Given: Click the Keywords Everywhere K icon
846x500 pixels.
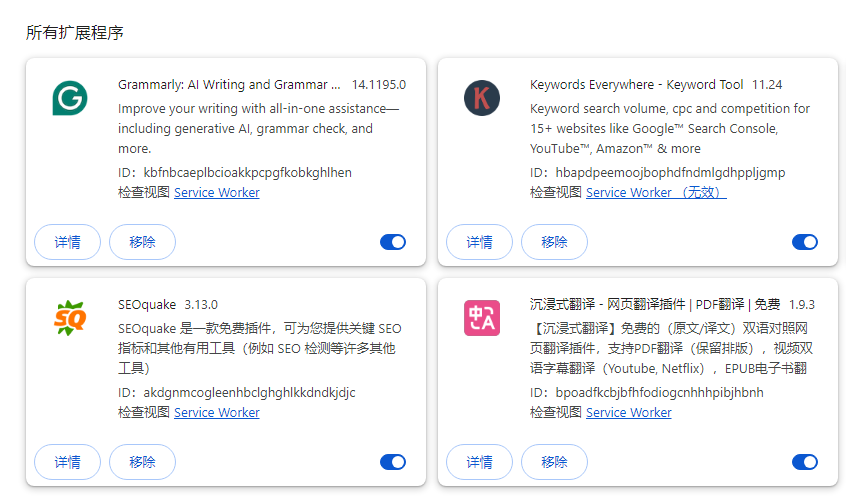Looking at the screenshot, I should [x=482, y=98].
